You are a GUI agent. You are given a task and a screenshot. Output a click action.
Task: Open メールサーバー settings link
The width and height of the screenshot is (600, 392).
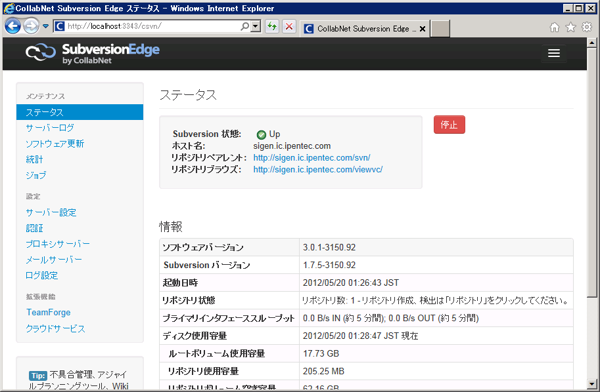point(54,260)
